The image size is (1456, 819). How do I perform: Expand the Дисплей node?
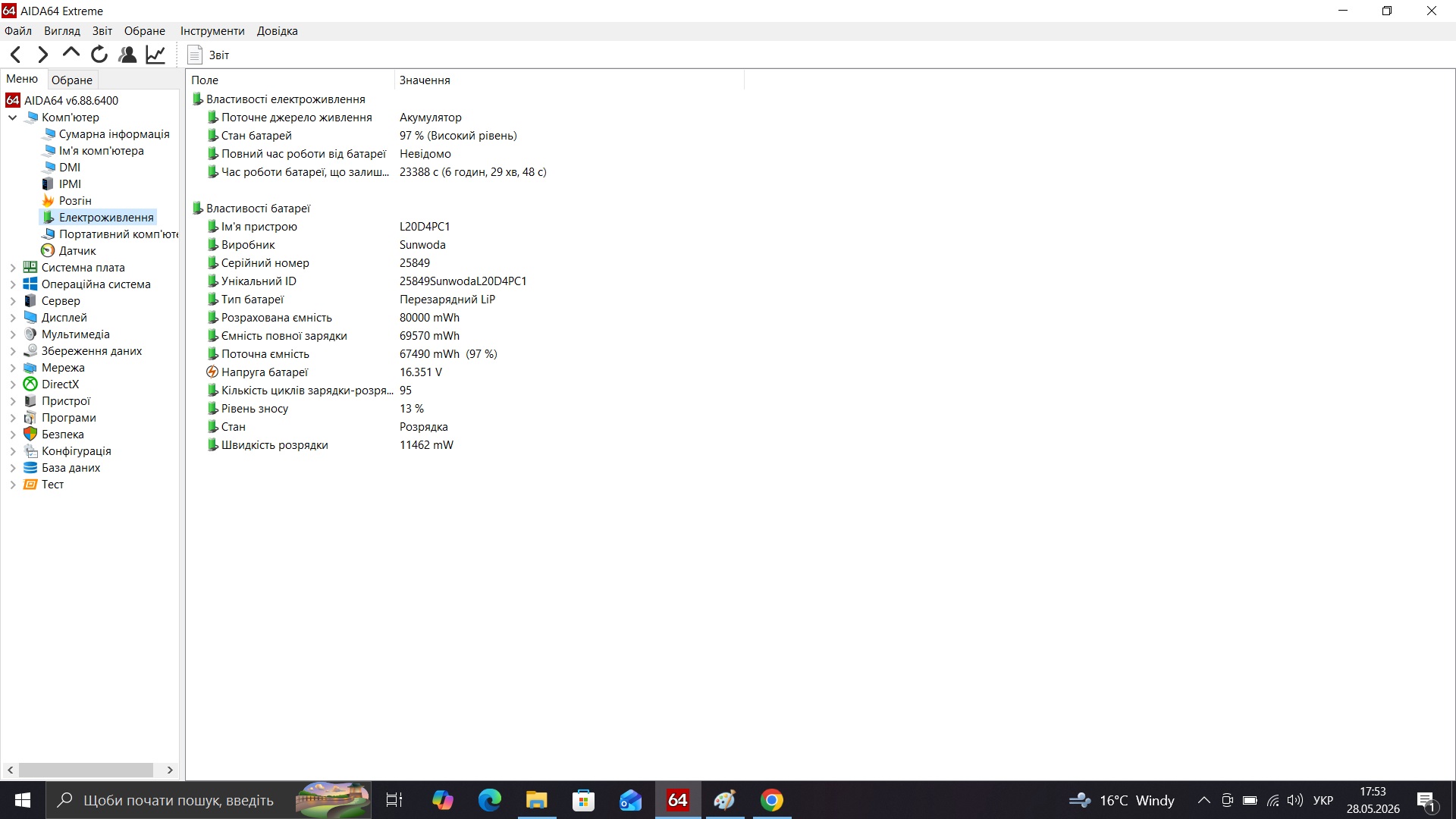(13, 318)
